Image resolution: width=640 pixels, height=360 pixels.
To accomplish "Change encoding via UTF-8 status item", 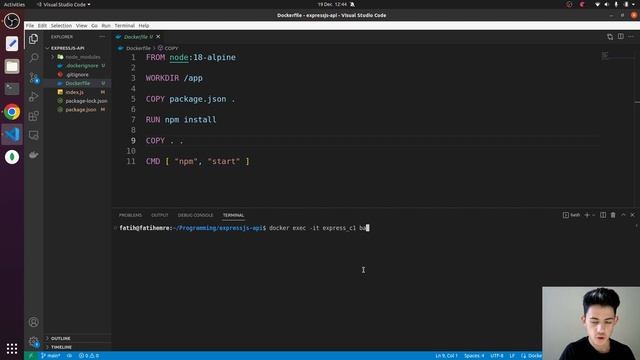I will (497, 356).
